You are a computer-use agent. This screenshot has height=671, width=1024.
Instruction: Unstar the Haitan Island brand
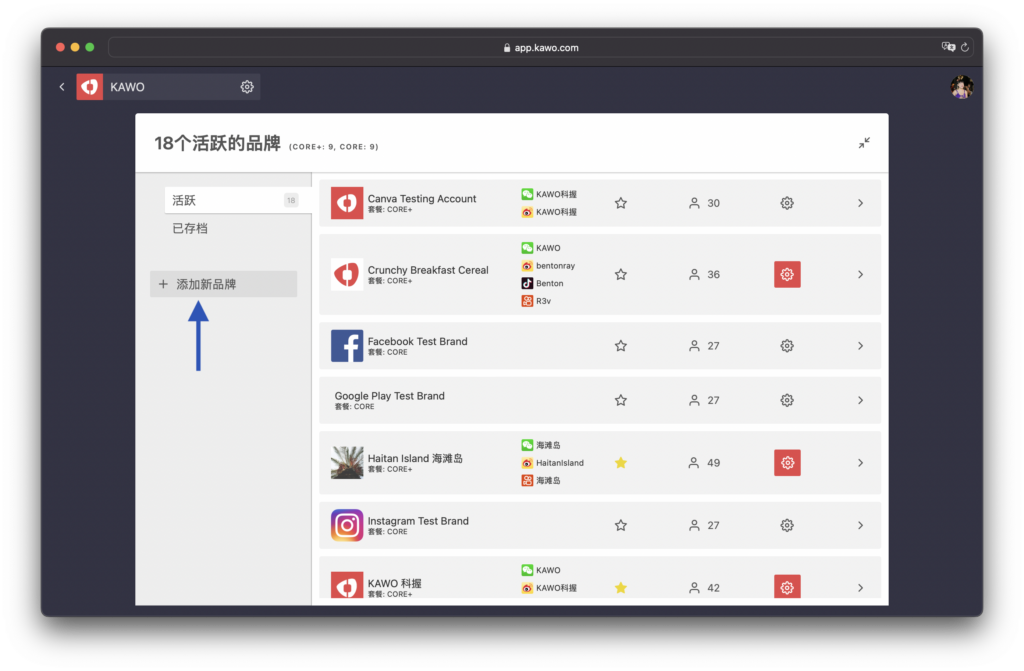tap(621, 463)
